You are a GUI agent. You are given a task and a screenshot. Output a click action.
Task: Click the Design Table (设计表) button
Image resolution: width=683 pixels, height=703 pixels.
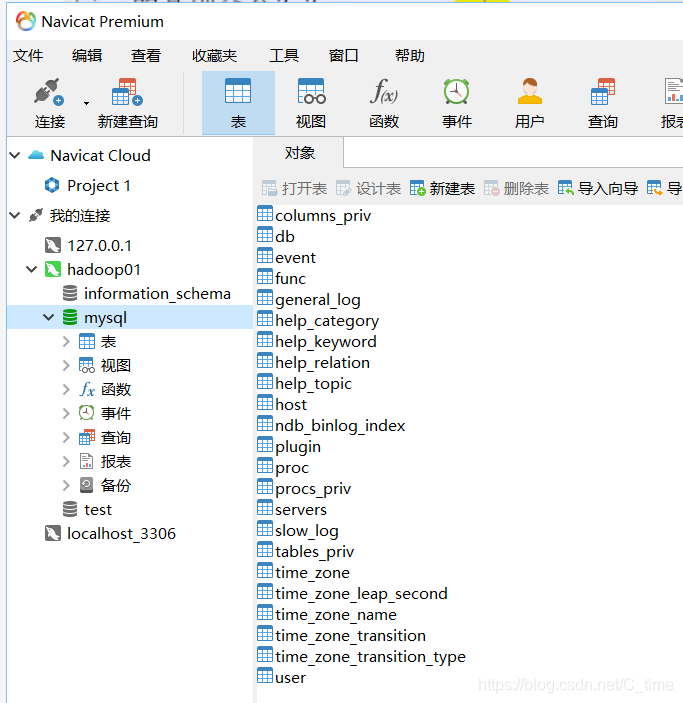pos(368,189)
